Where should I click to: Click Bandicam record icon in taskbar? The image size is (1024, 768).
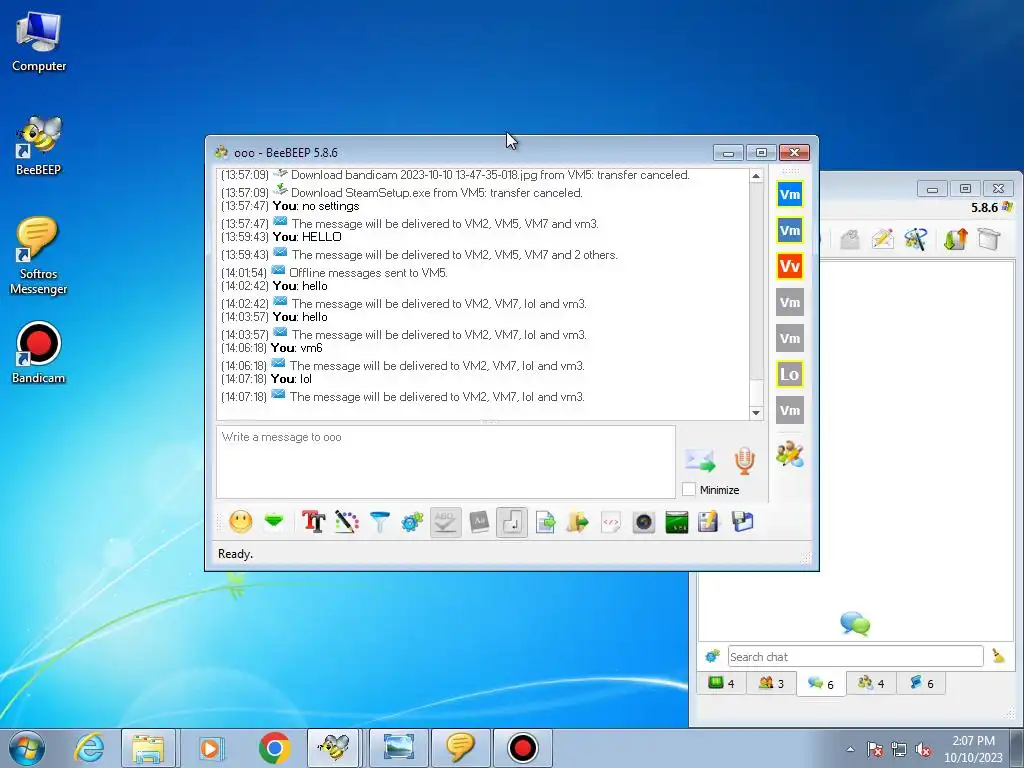tap(522, 748)
